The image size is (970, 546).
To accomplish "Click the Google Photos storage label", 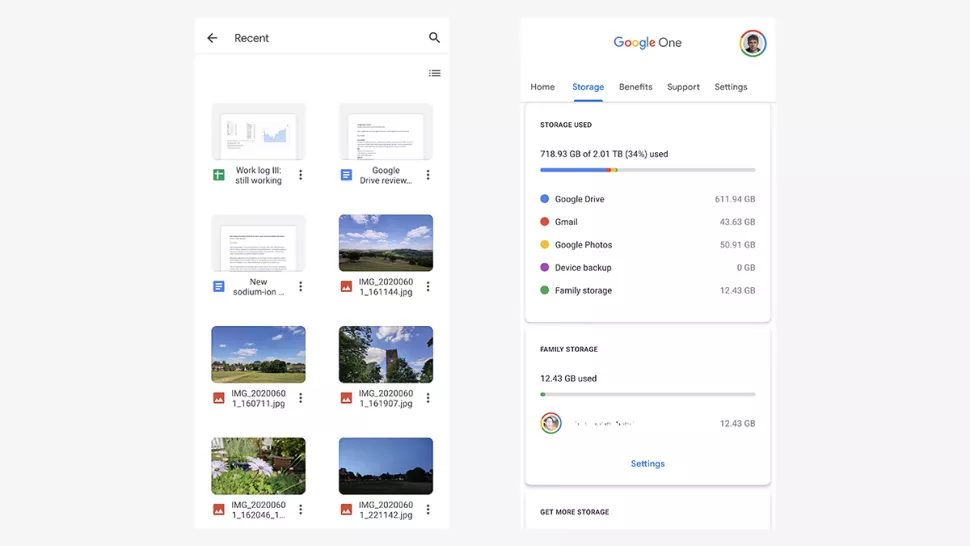I will (583, 245).
